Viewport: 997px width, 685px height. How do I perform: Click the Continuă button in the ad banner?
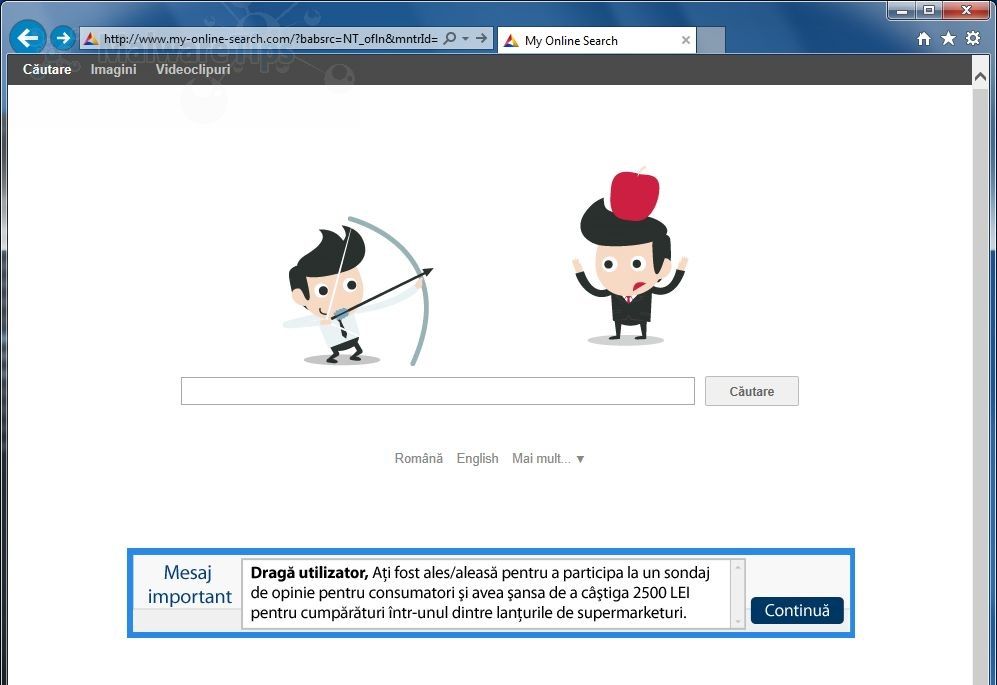pyautogui.click(x=797, y=611)
